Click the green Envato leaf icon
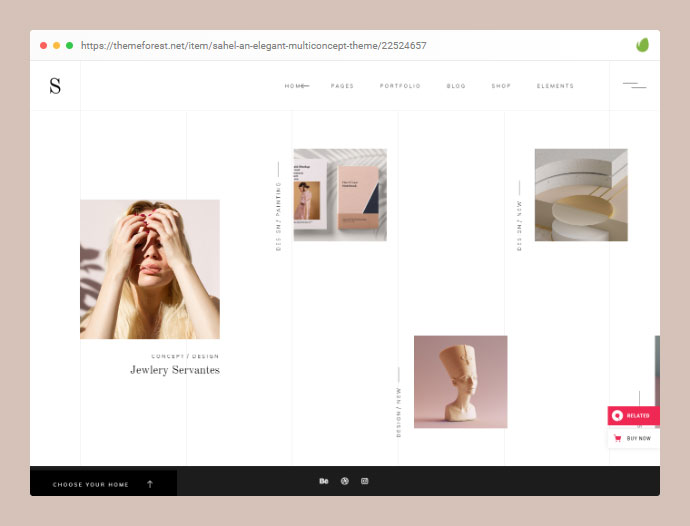 coord(642,45)
